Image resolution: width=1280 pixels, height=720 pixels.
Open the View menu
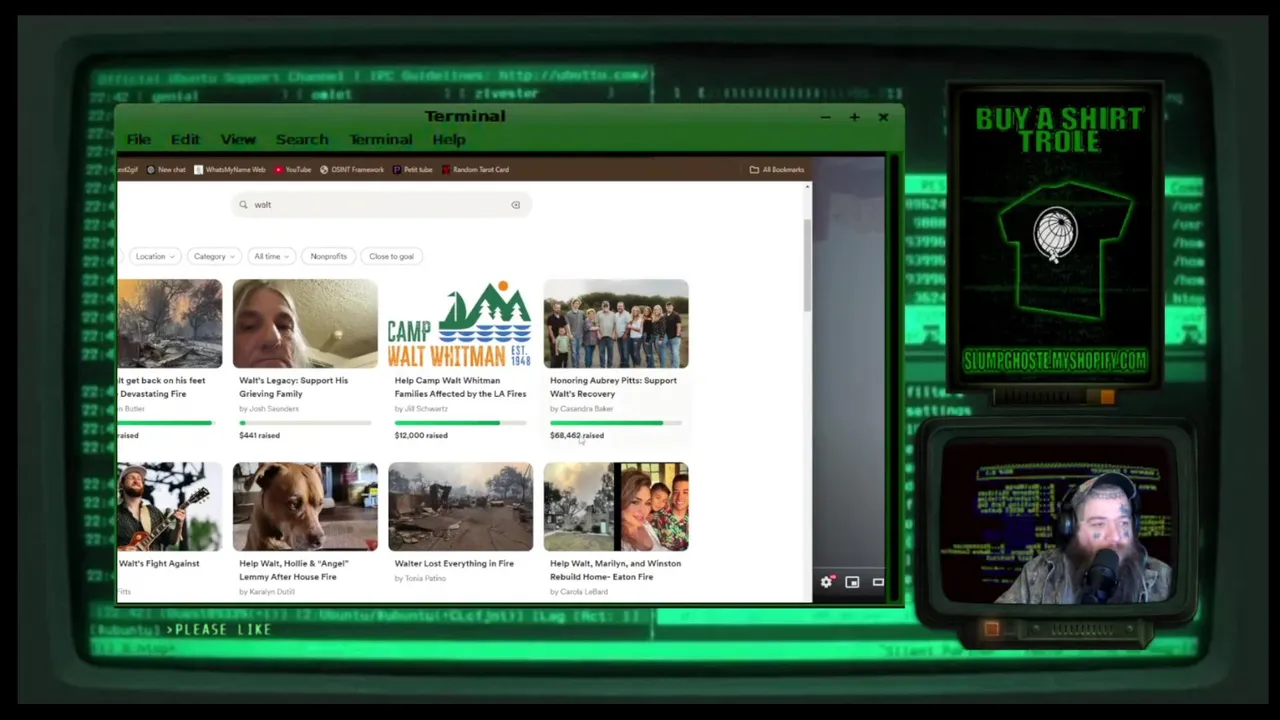pos(238,140)
